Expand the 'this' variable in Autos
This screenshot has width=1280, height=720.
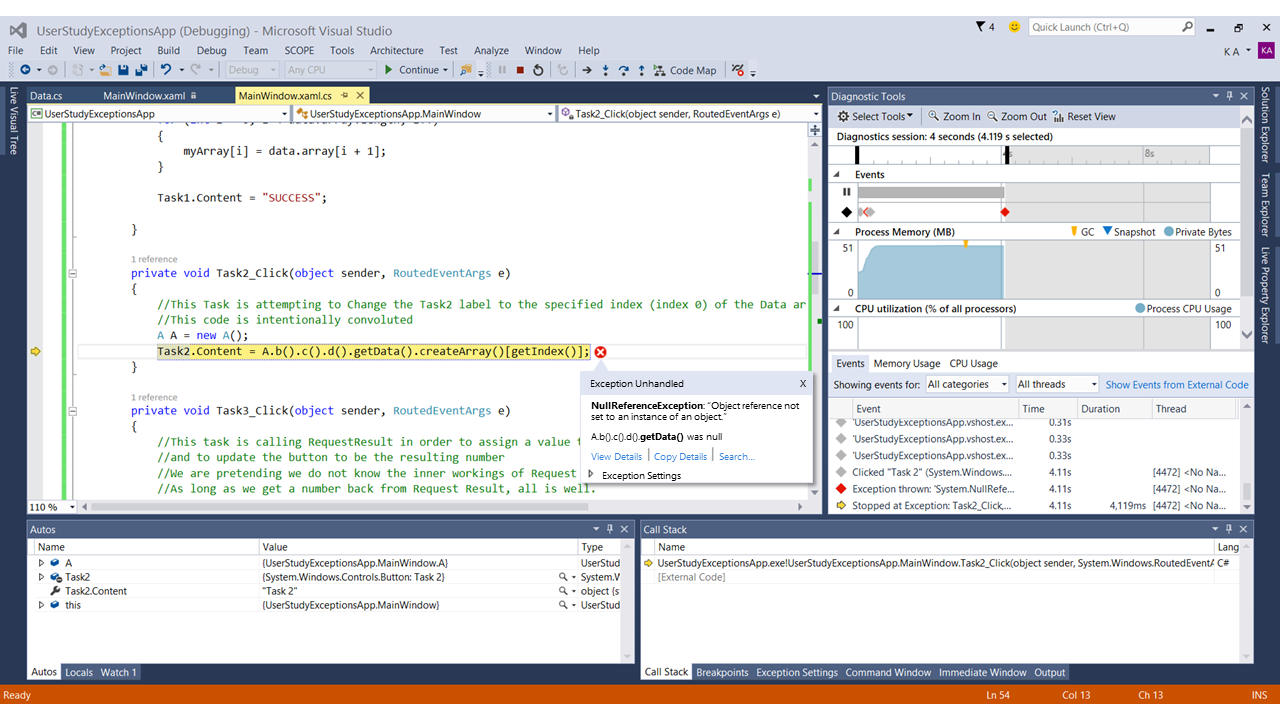click(41, 605)
